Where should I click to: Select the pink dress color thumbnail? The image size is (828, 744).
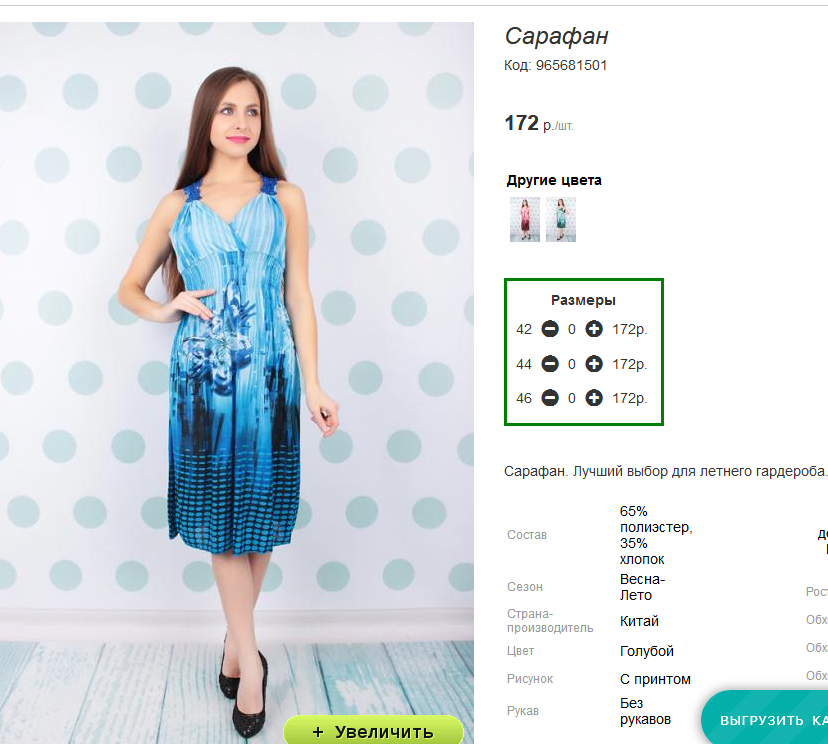click(524, 219)
